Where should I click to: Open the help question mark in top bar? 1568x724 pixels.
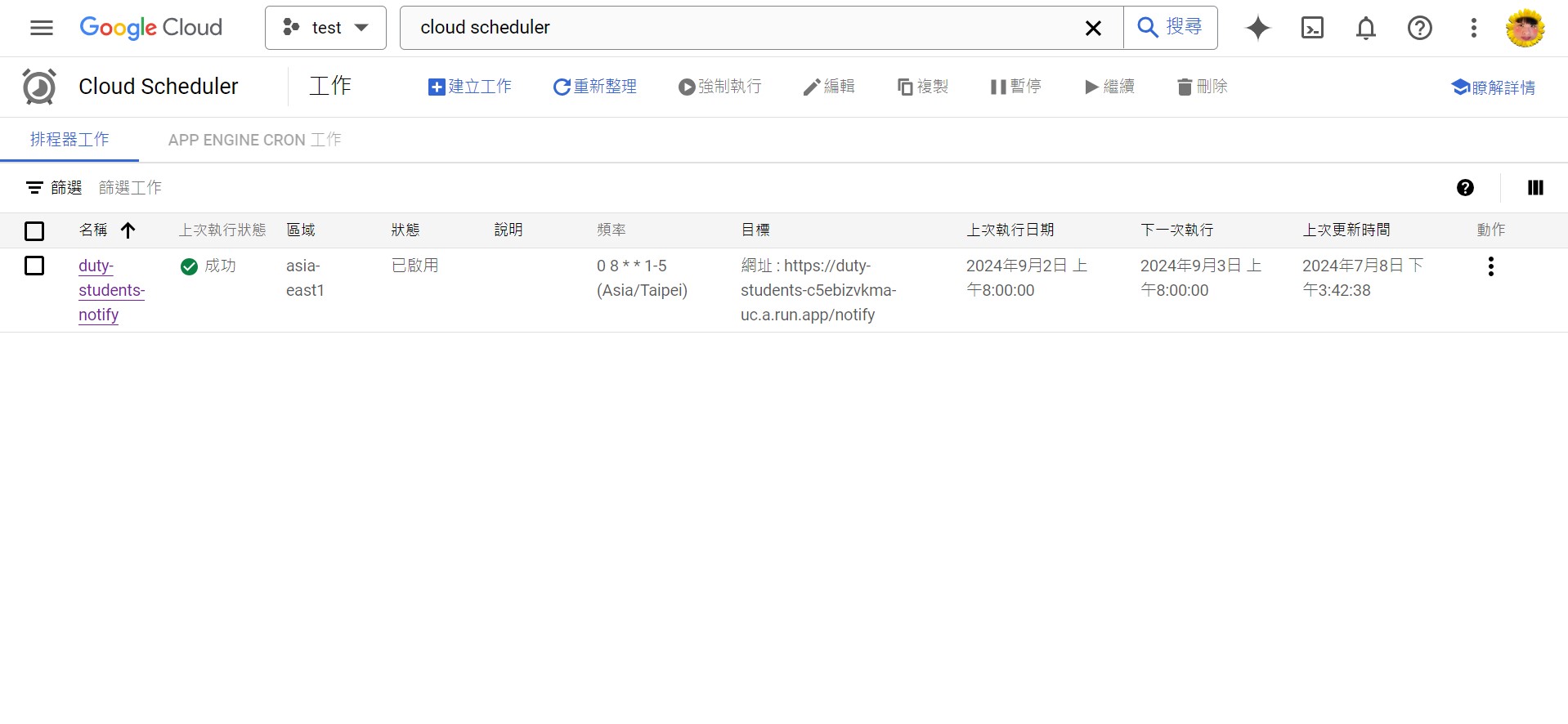tap(1420, 28)
